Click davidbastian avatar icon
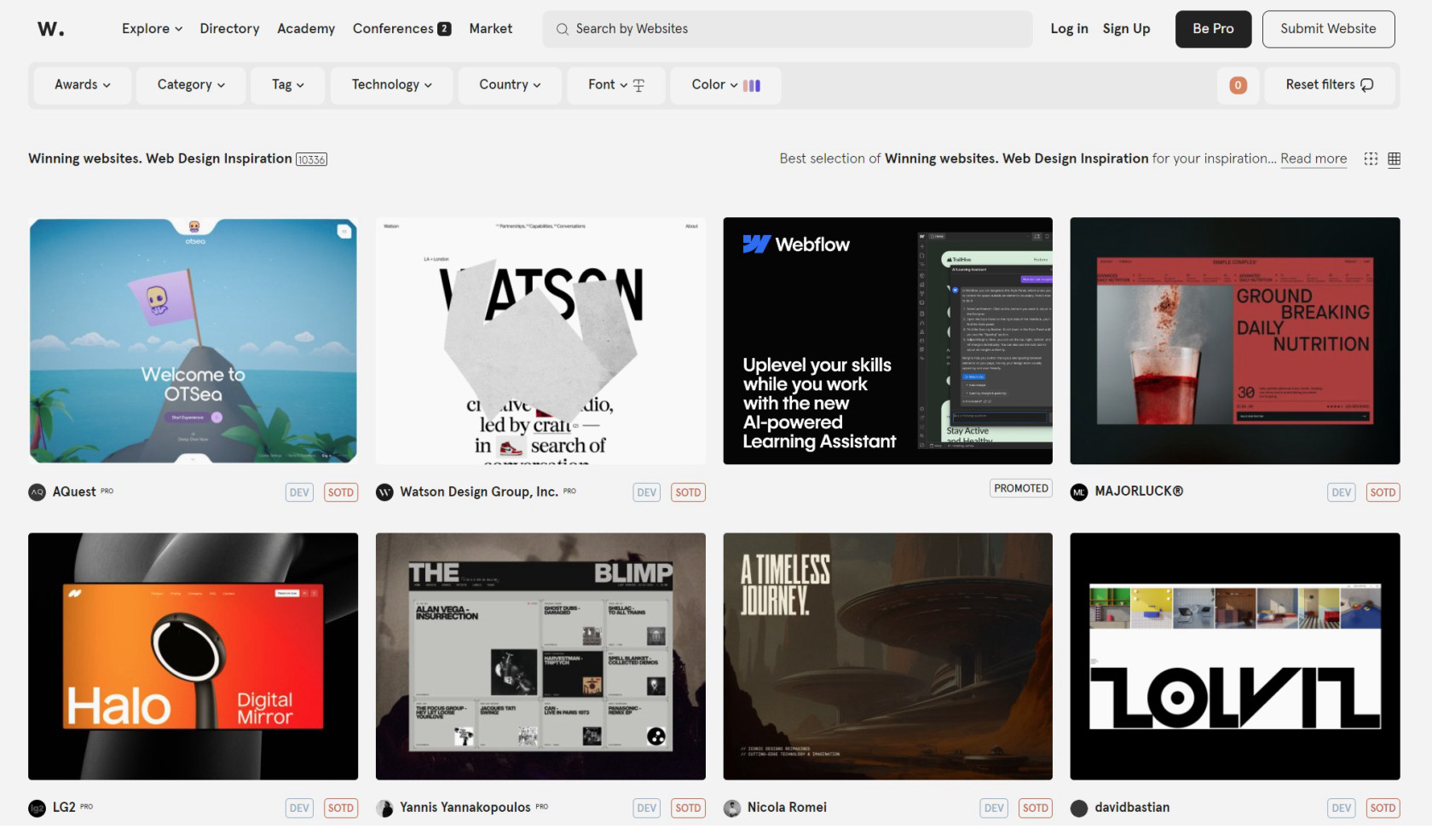The image size is (1432, 840). [x=1080, y=808]
